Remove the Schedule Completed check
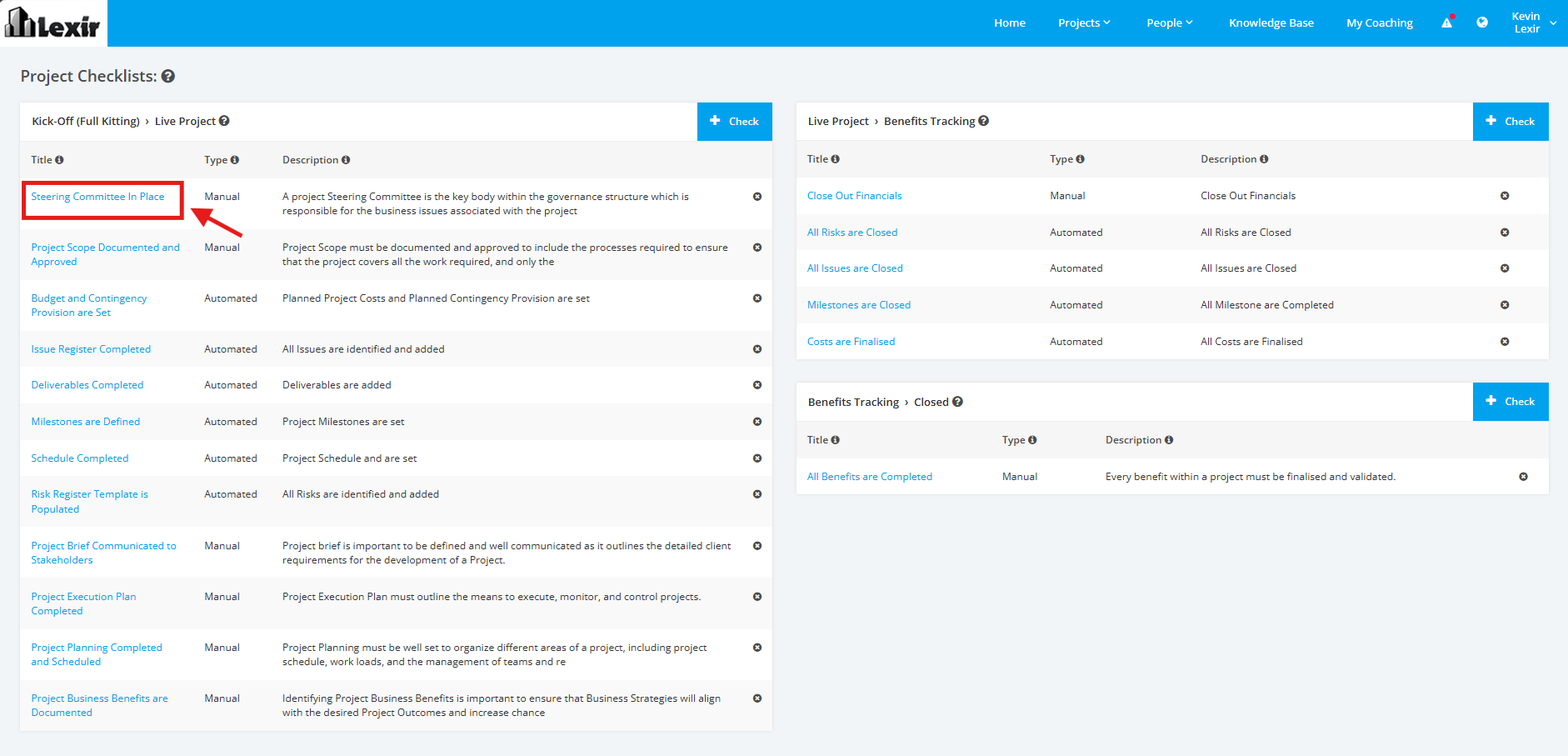The height and width of the screenshot is (756, 1568). point(757,458)
